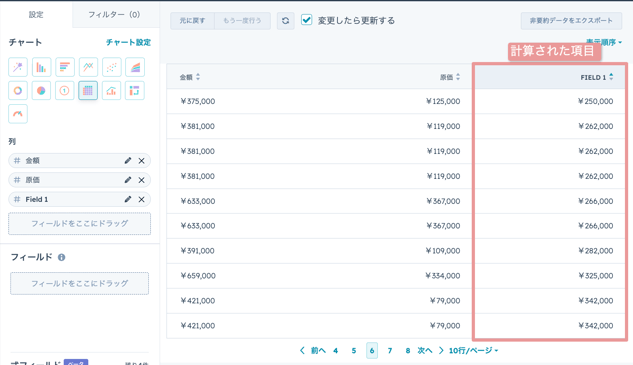Select the summary KPI chart type

[65, 90]
